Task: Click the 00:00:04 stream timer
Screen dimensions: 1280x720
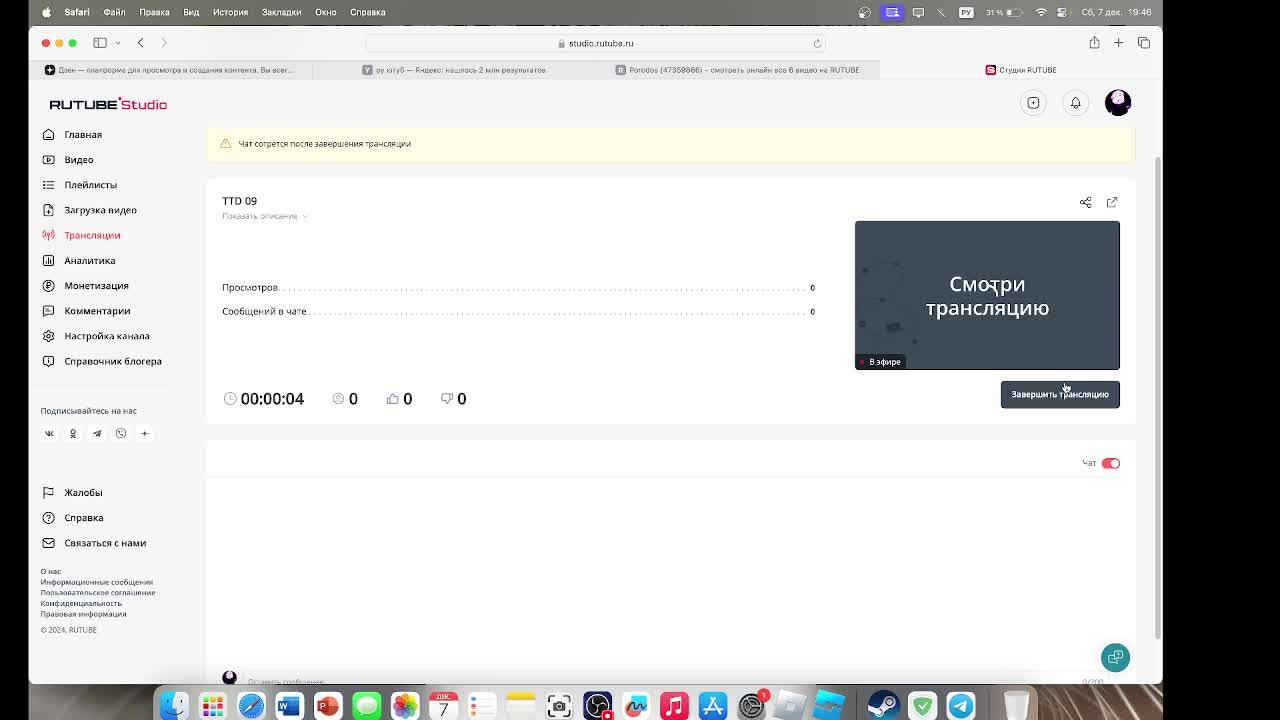Action: (264, 398)
